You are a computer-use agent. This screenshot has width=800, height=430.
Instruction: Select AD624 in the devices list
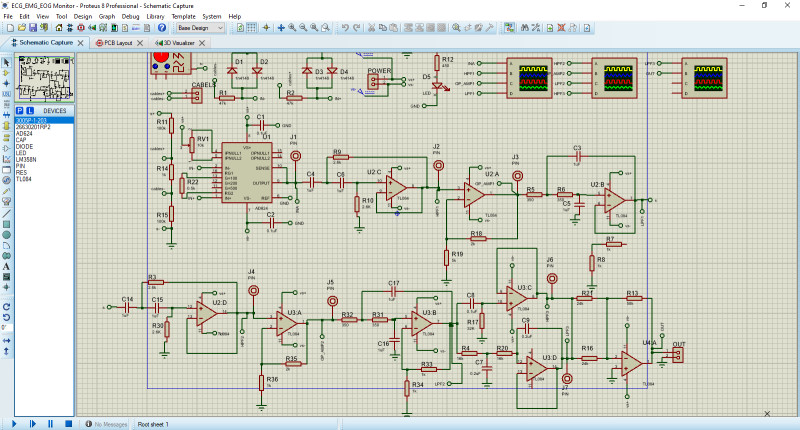point(23,132)
